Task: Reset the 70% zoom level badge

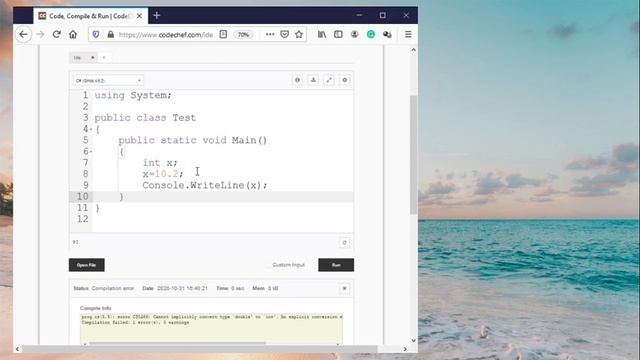Action: [x=243, y=35]
